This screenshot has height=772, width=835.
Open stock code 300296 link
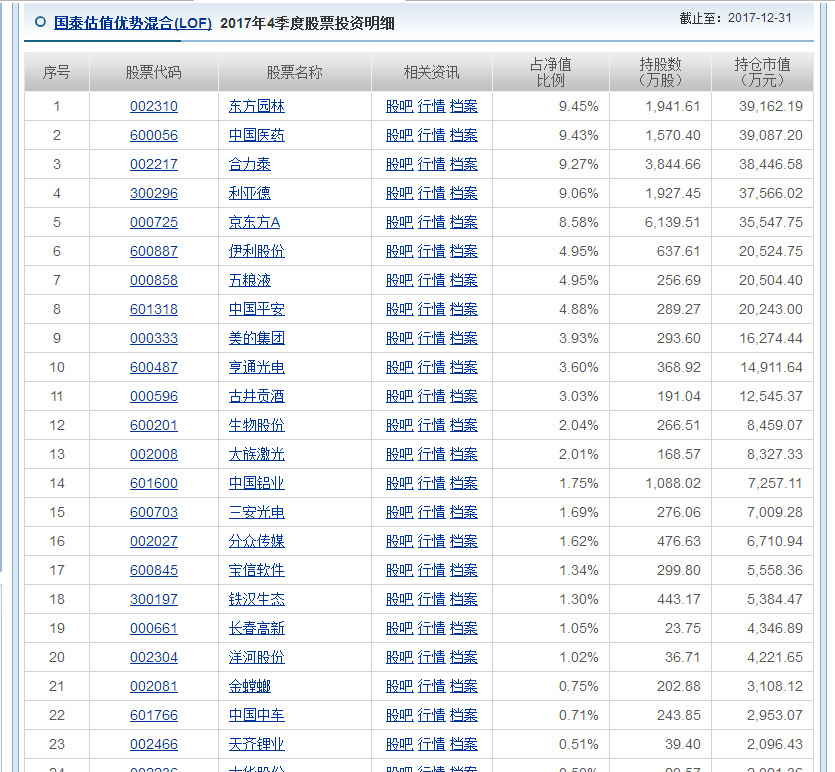point(154,193)
